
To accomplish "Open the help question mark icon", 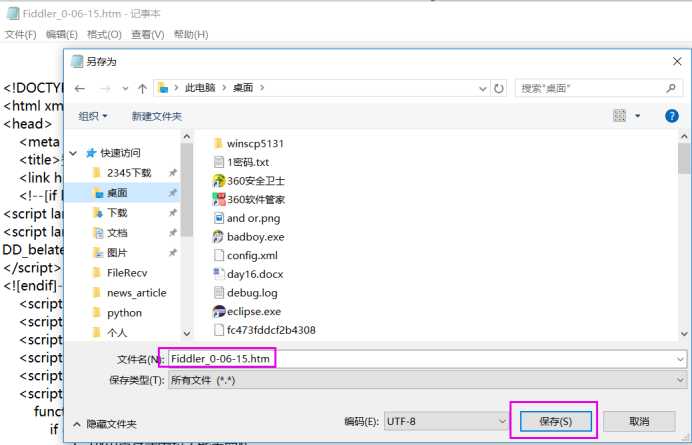I will click(x=672, y=116).
